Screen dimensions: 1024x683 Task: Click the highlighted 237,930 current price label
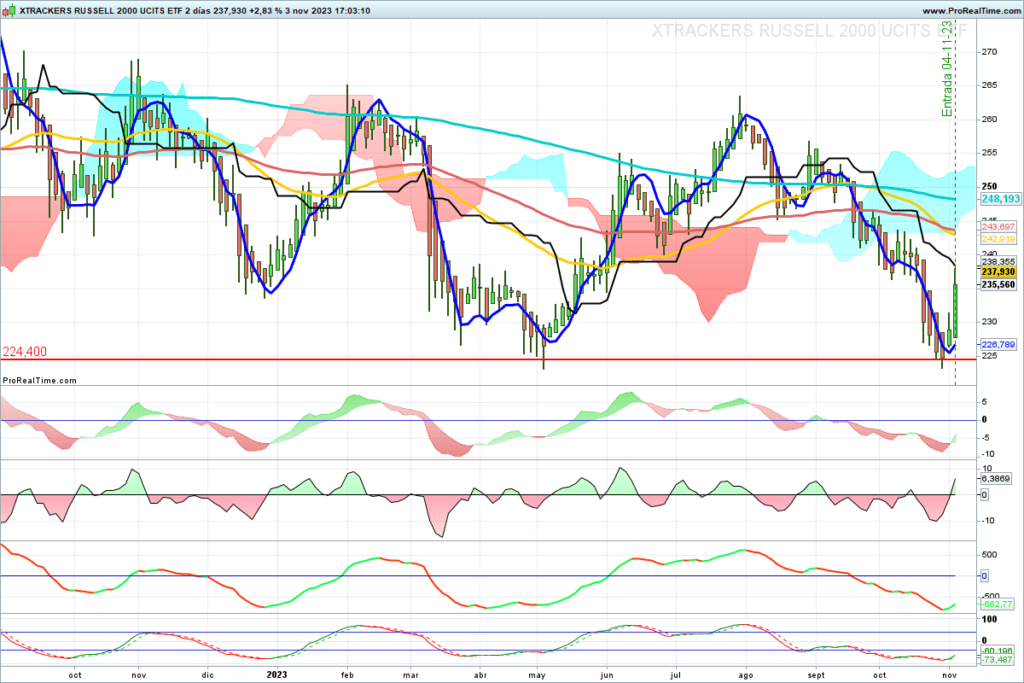click(x=998, y=272)
